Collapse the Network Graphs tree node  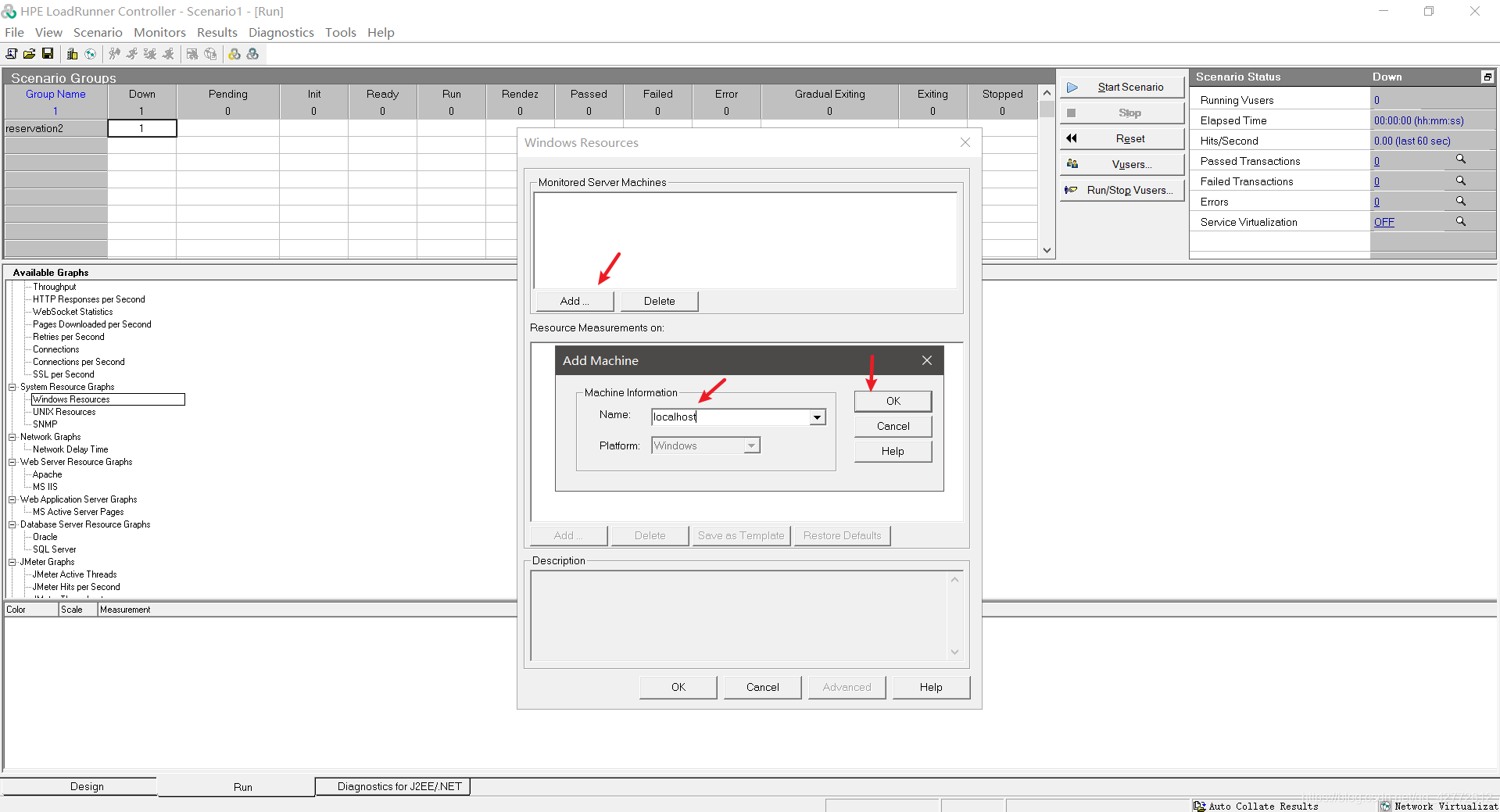coord(13,437)
